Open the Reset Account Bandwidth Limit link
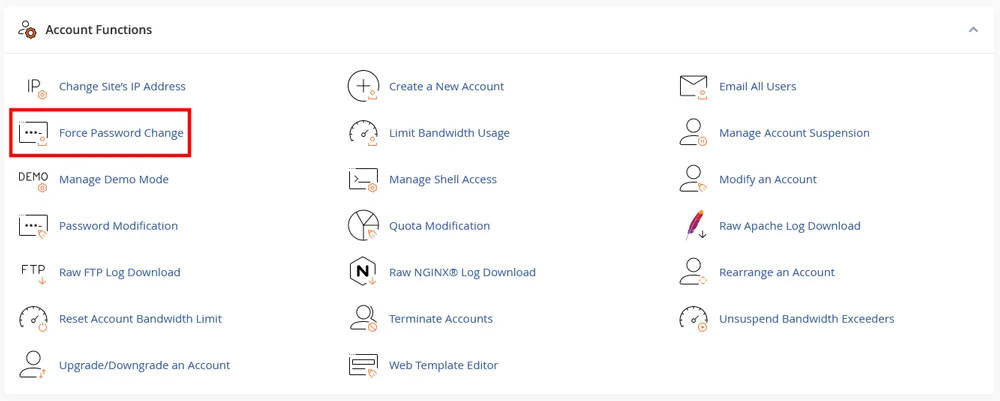The image size is (1000, 401). click(x=140, y=319)
